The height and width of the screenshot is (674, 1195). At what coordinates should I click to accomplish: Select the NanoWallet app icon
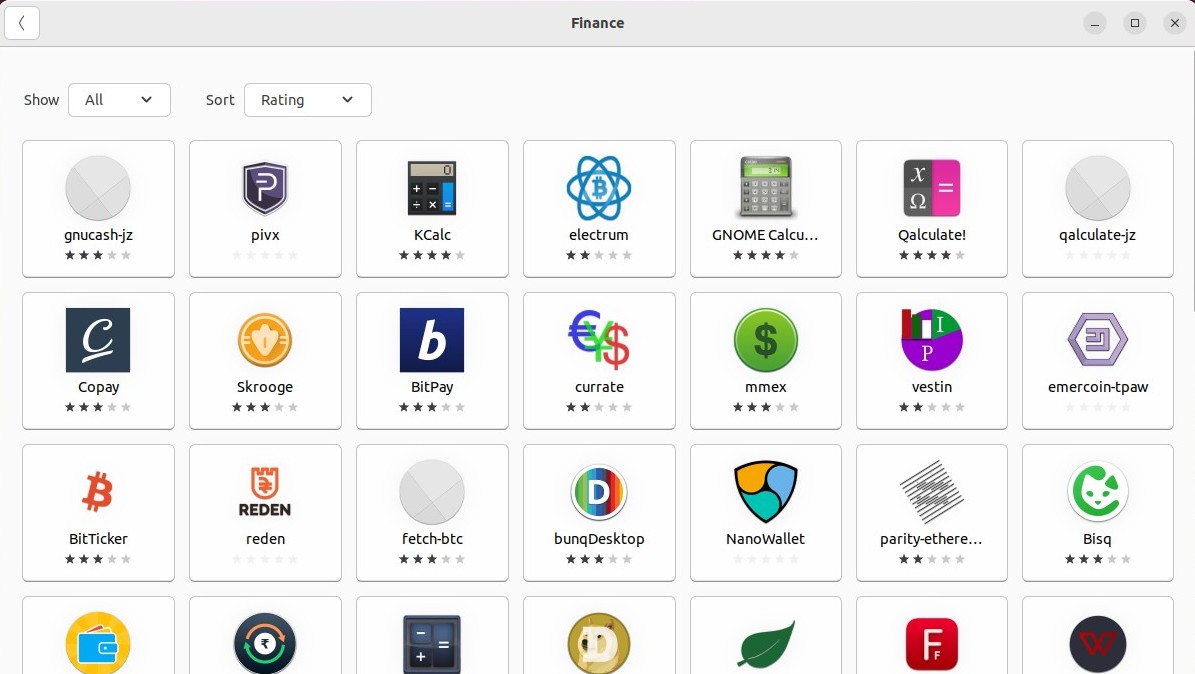point(765,491)
